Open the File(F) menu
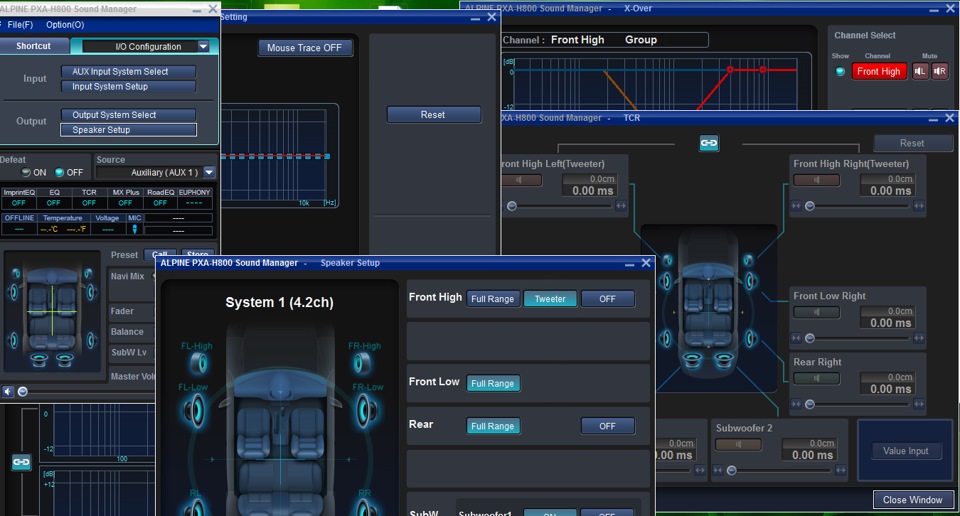Viewport: 960px width, 516px height. [20, 24]
